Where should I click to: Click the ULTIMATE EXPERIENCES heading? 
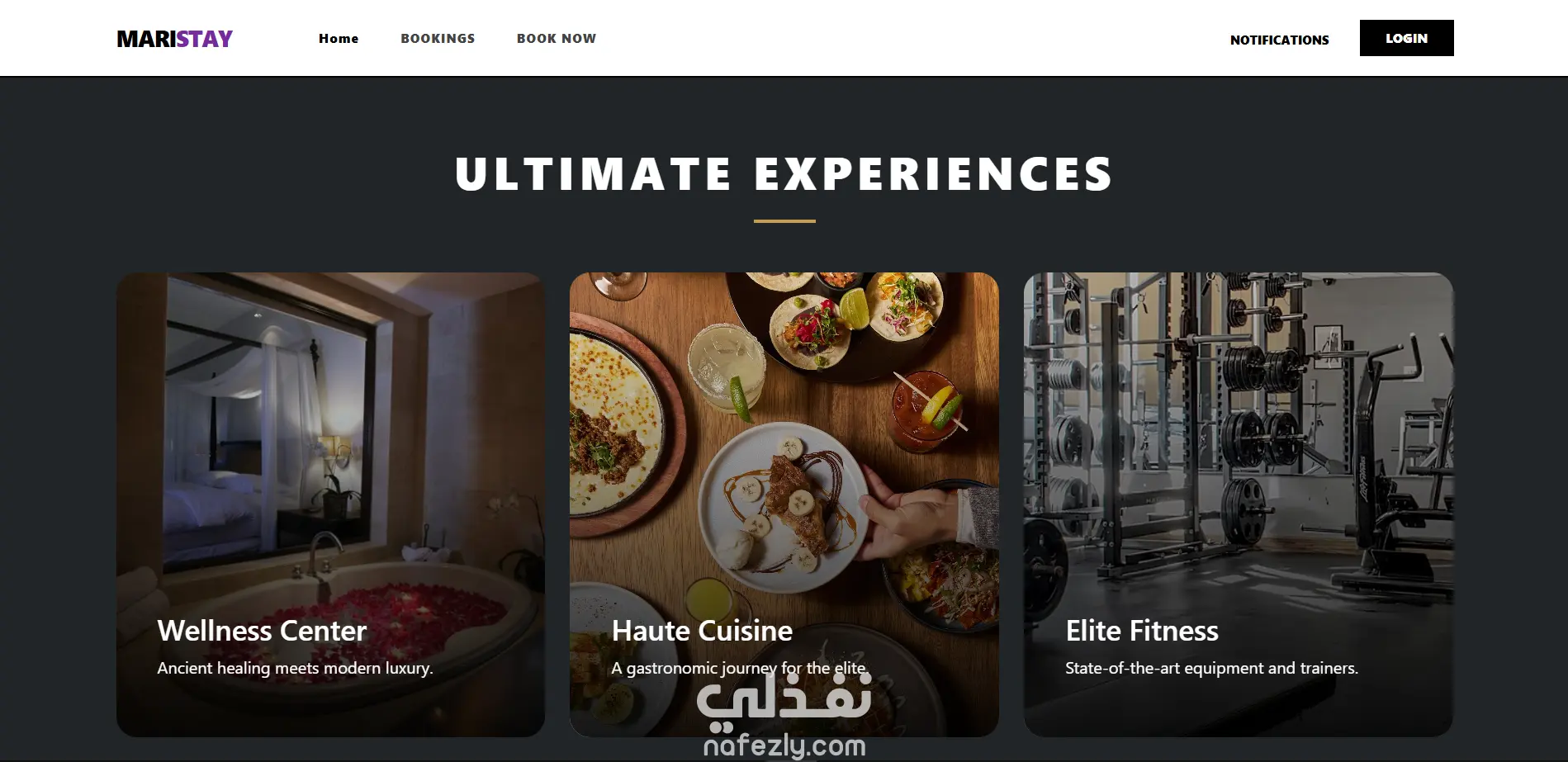coord(784,174)
